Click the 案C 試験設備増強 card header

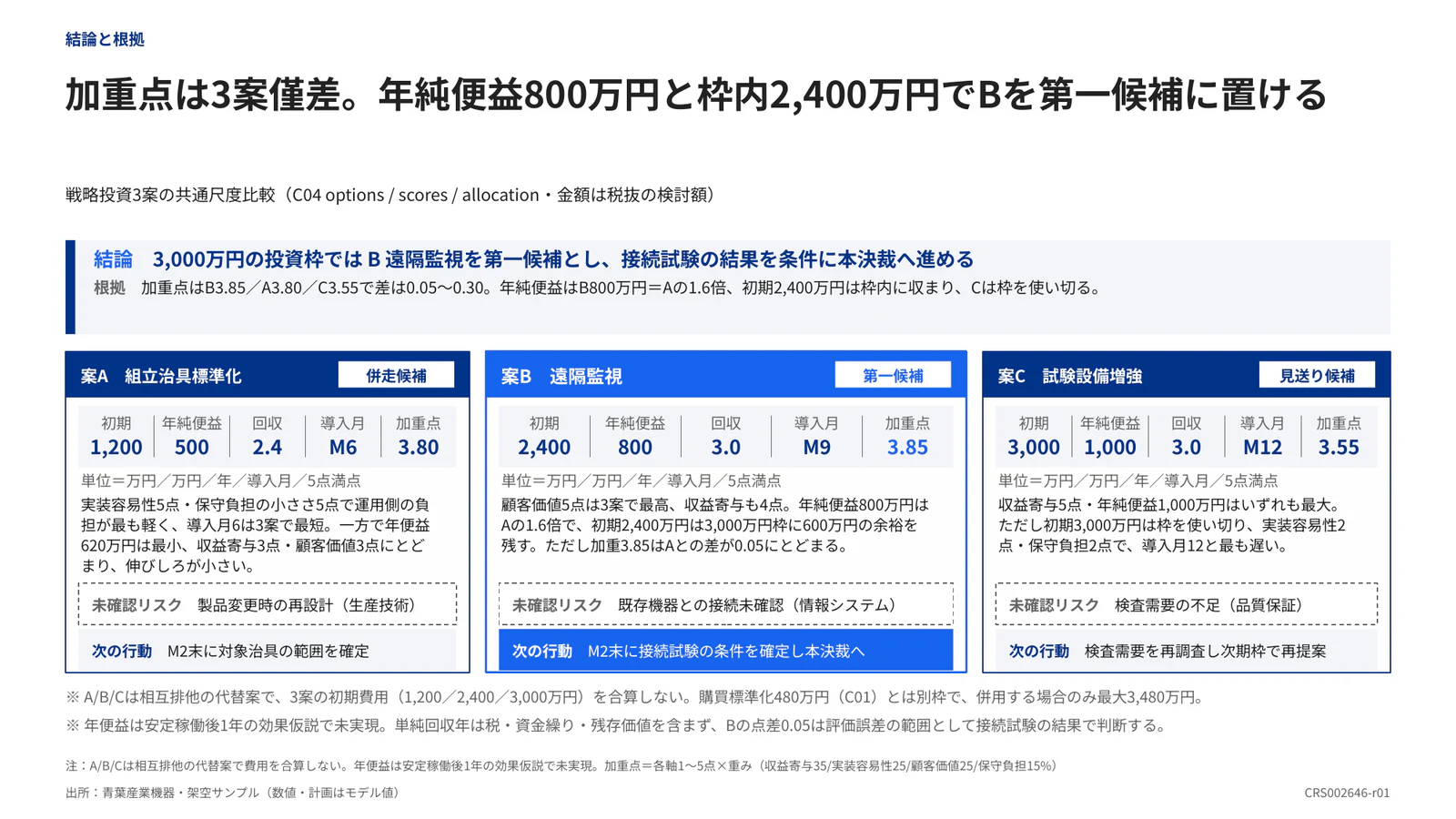(x=1187, y=375)
